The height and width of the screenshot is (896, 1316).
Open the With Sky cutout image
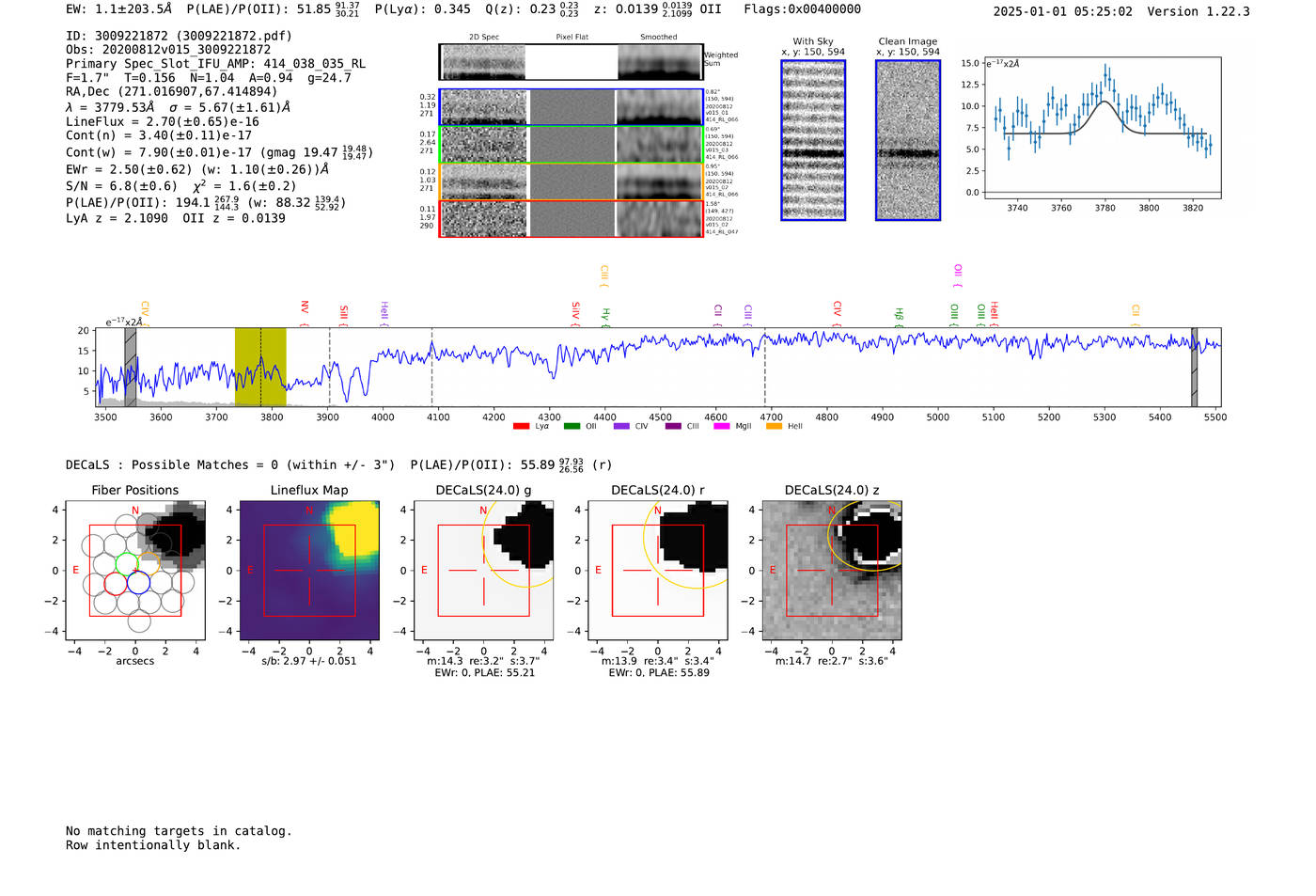tap(813, 140)
